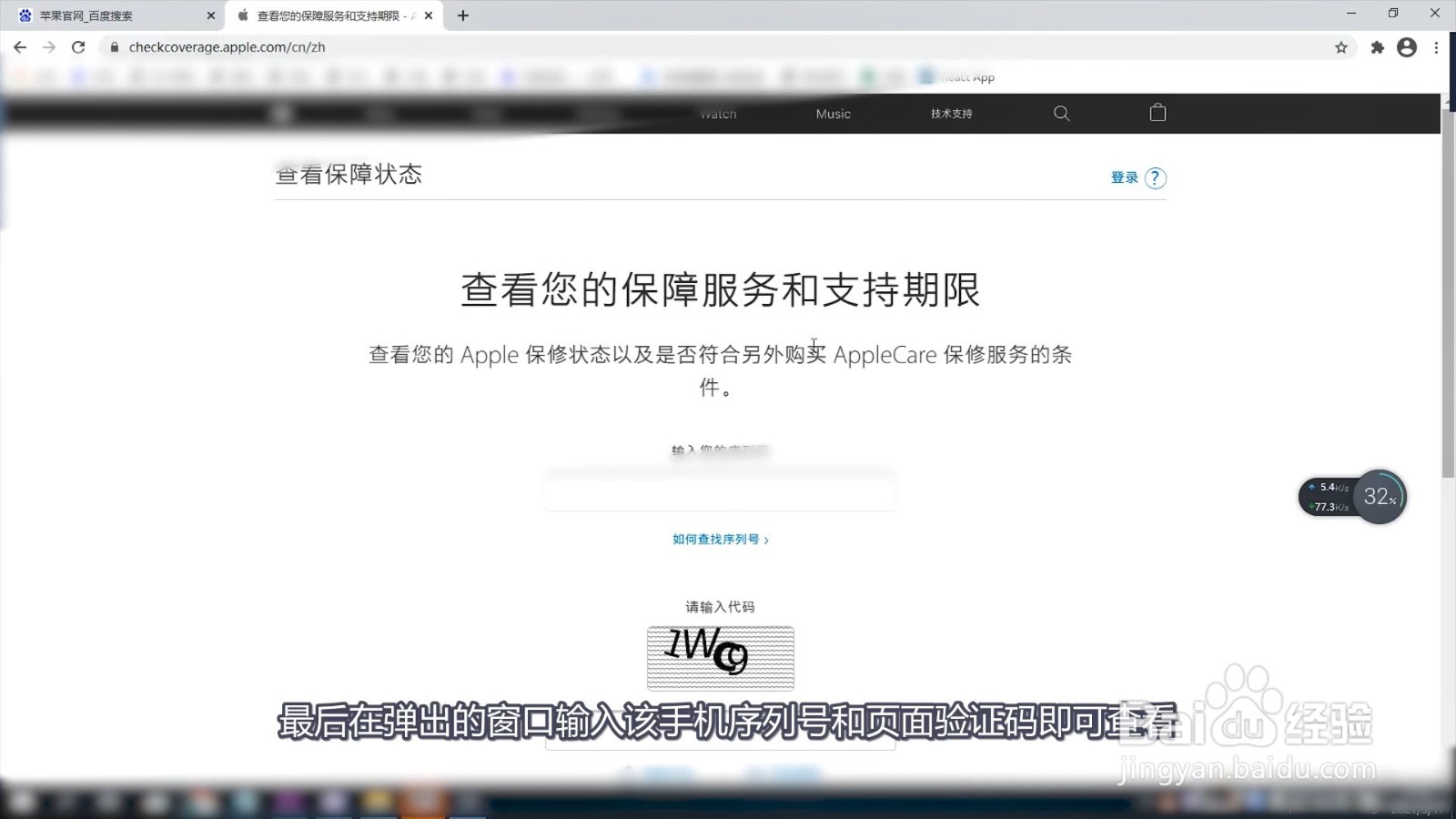
Task: Click the captcha code image
Action: 721,658
